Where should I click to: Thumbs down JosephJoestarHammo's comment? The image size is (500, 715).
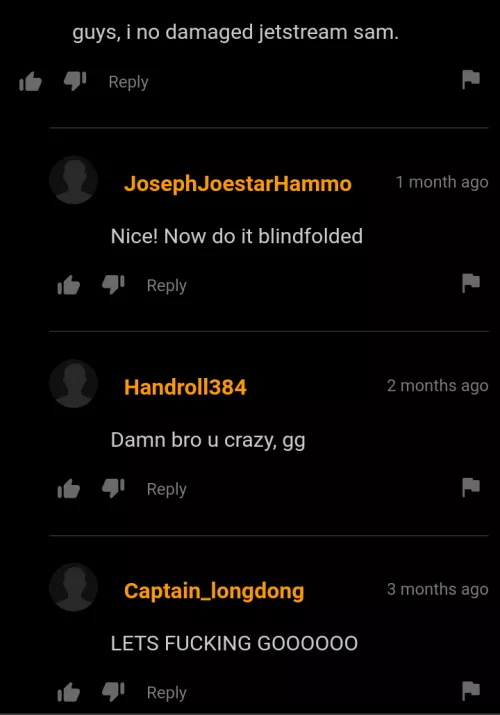(113, 285)
